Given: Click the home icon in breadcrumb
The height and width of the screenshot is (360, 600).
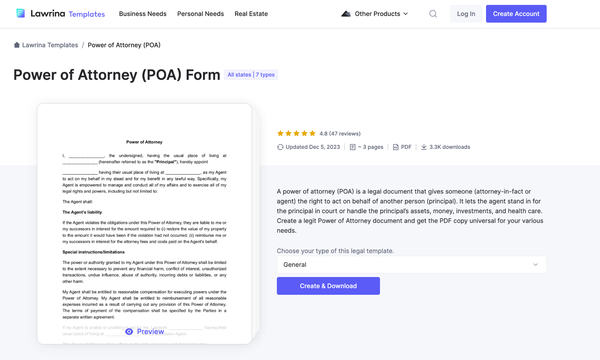Looking at the screenshot, I should (16, 45).
